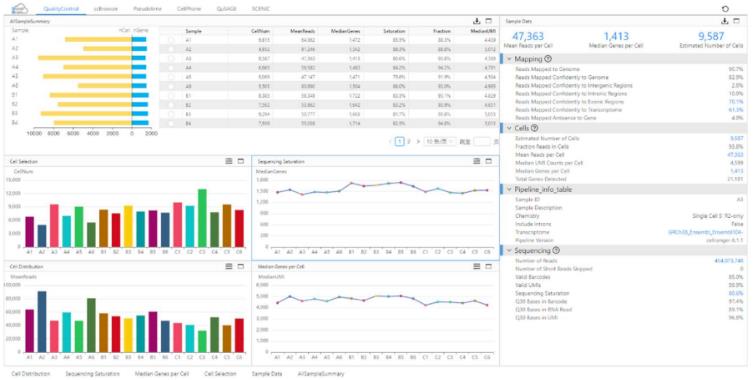
Task: Collapse the Cells section
Action: point(509,128)
